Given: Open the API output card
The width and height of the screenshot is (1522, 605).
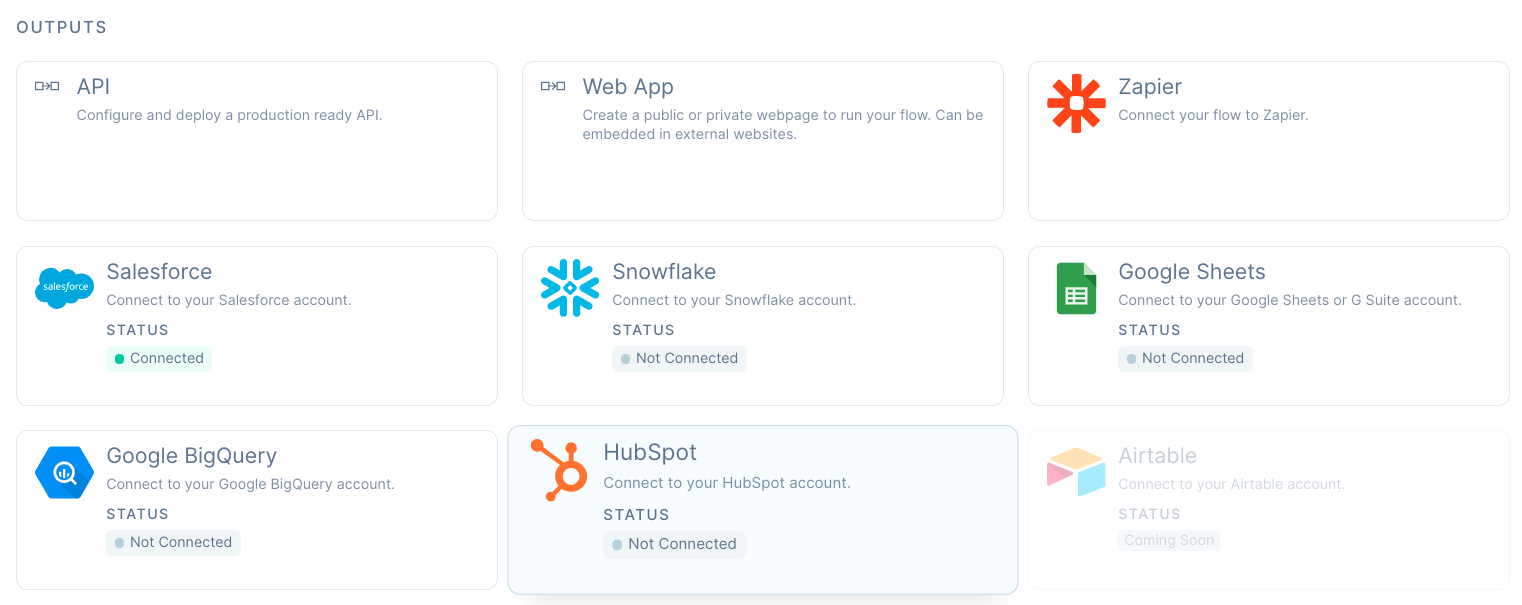Looking at the screenshot, I should click(x=256, y=140).
